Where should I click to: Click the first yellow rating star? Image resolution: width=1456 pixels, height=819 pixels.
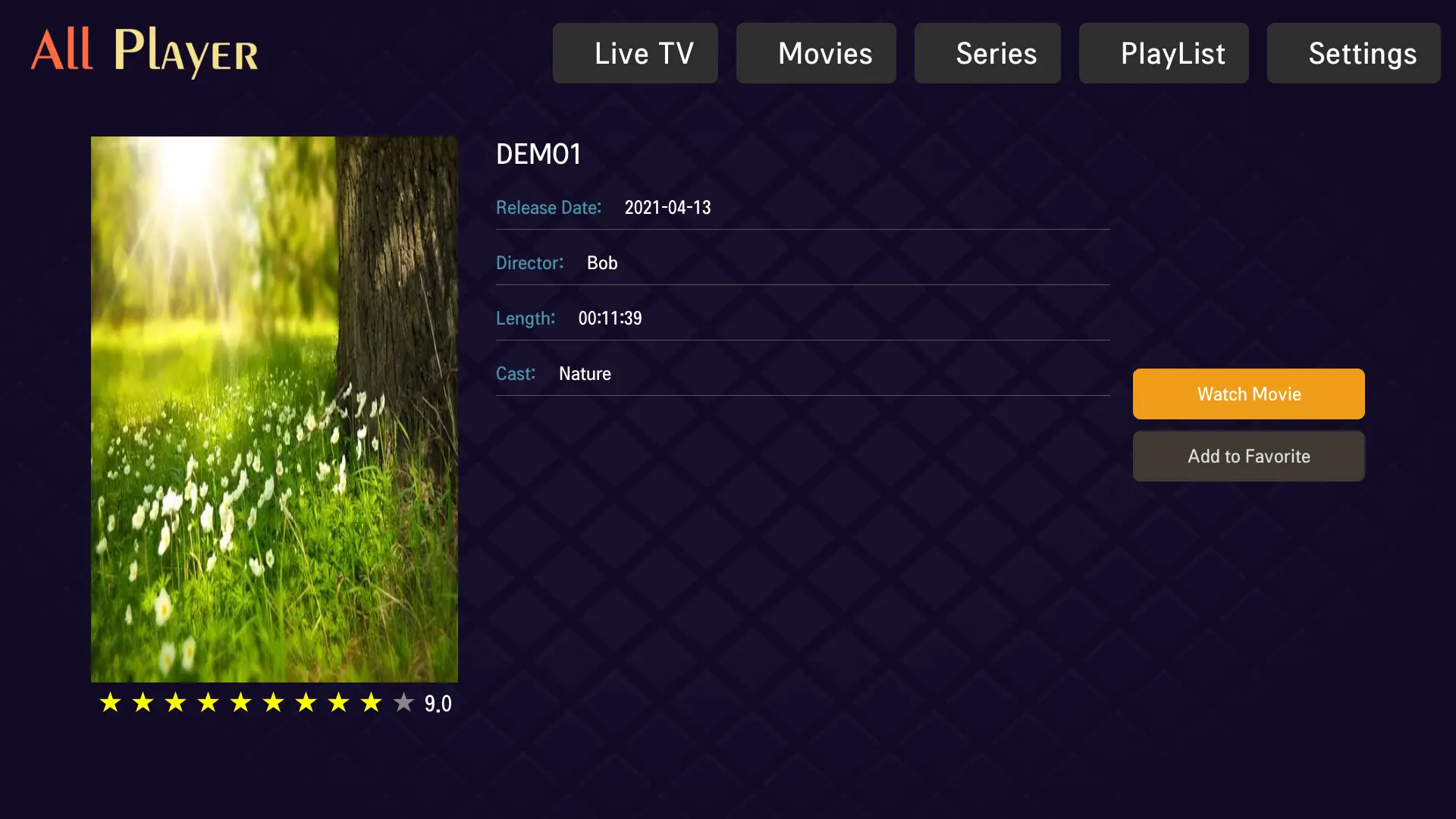click(110, 702)
